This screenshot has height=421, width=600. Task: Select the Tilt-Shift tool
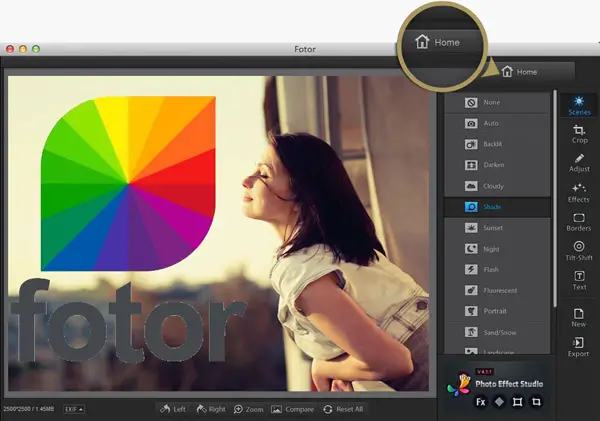579,251
